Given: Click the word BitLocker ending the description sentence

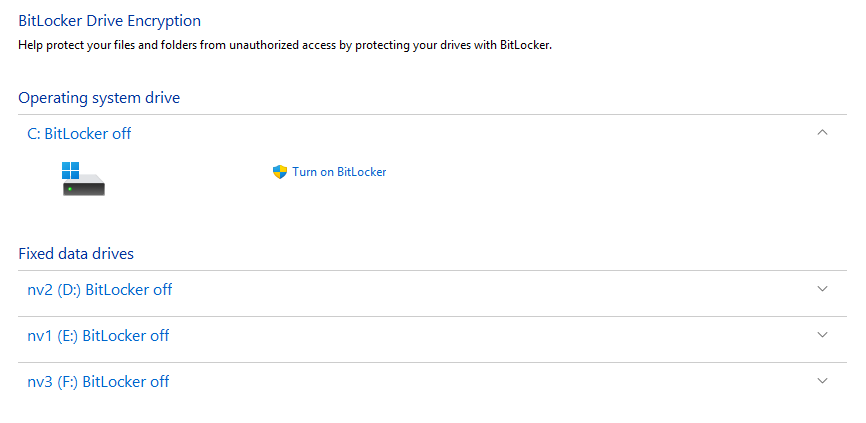Looking at the screenshot, I should [524, 46].
